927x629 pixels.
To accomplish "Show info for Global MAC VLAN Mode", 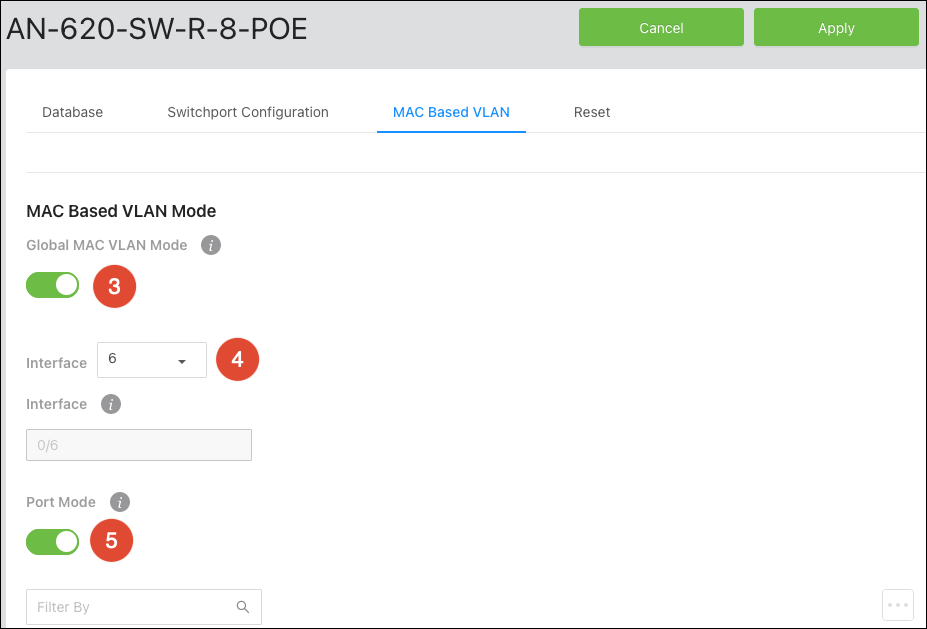I will pos(210,245).
